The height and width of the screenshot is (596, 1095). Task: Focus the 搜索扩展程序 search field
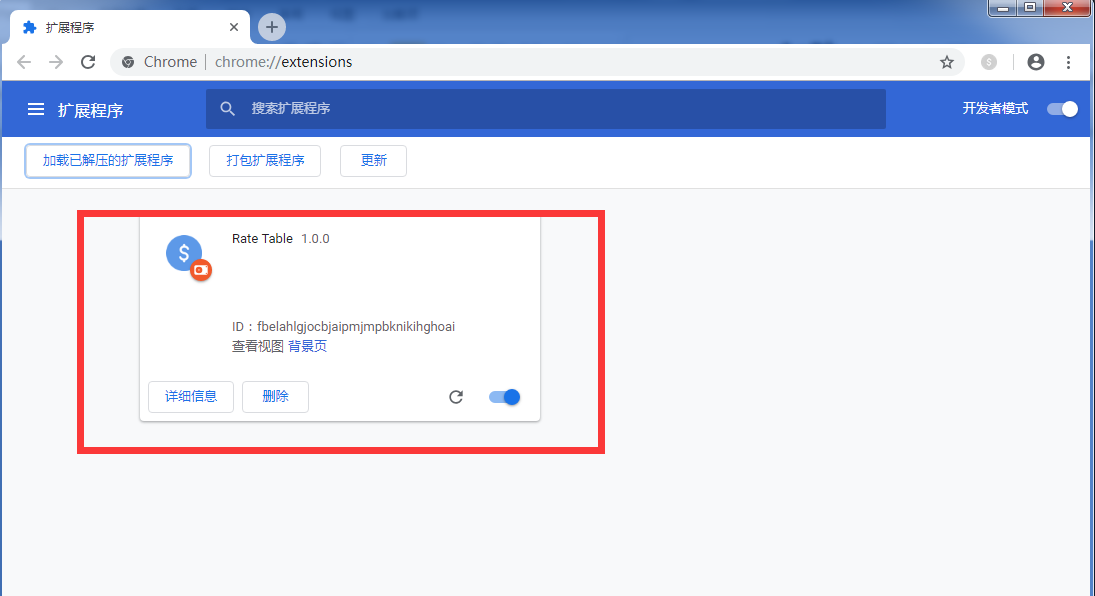click(x=545, y=109)
